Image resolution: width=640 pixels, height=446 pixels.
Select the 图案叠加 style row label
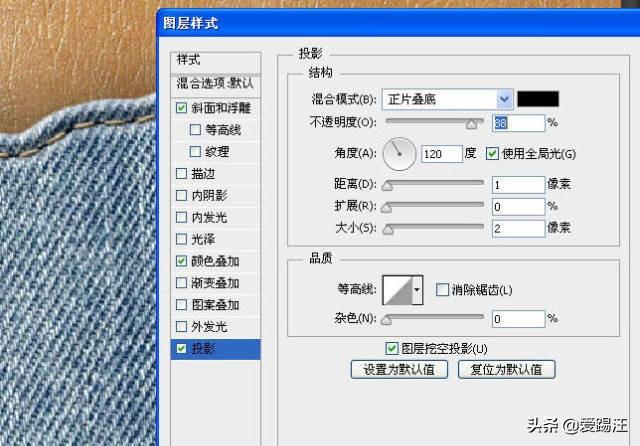pyautogui.click(x=215, y=305)
